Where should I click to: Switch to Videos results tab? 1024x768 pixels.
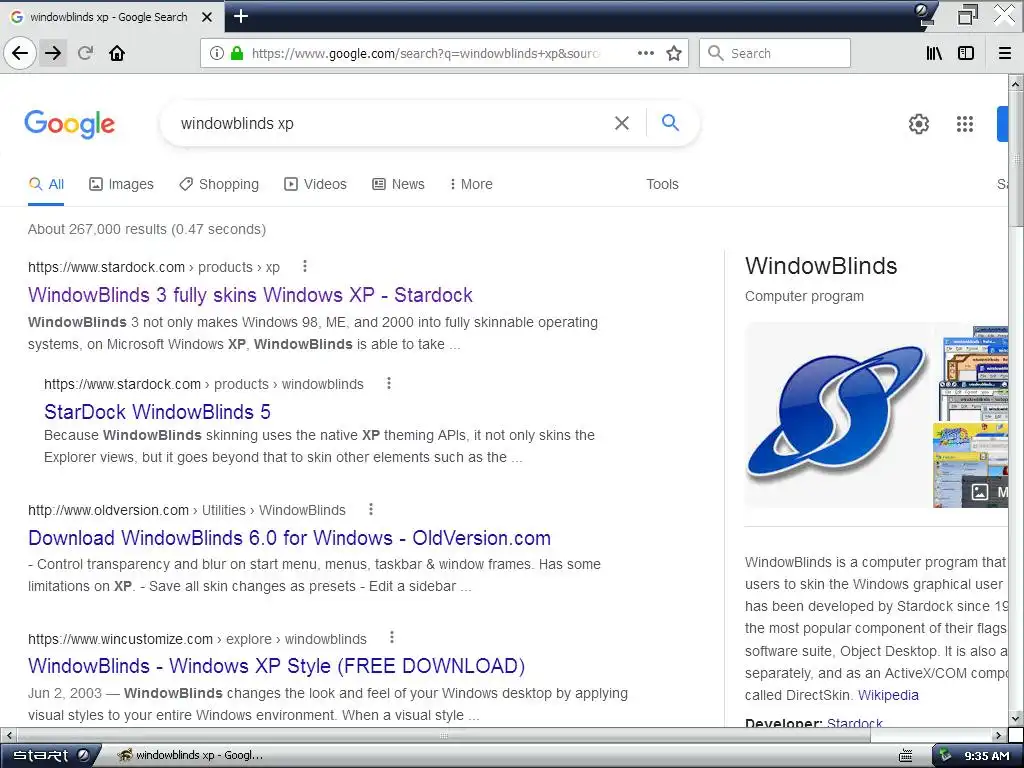point(315,184)
